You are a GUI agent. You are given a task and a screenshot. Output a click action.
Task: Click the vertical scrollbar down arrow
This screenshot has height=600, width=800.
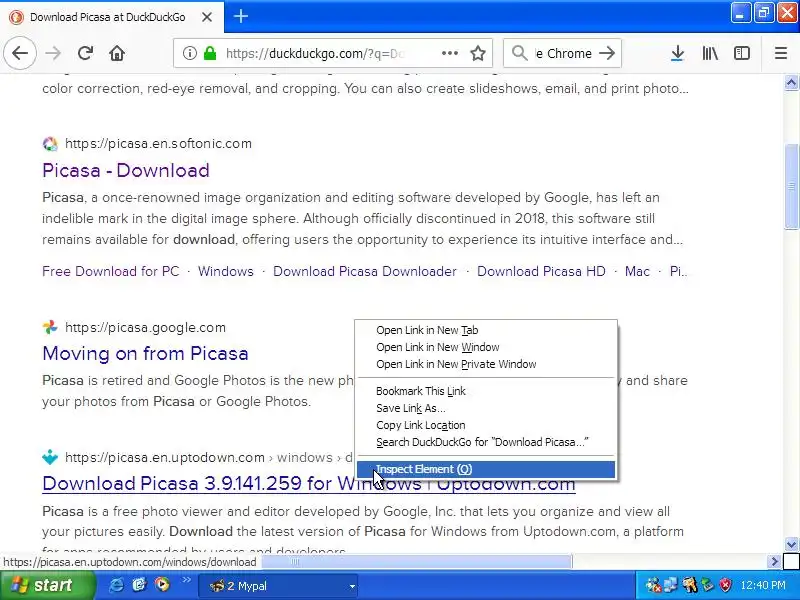tap(791, 544)
